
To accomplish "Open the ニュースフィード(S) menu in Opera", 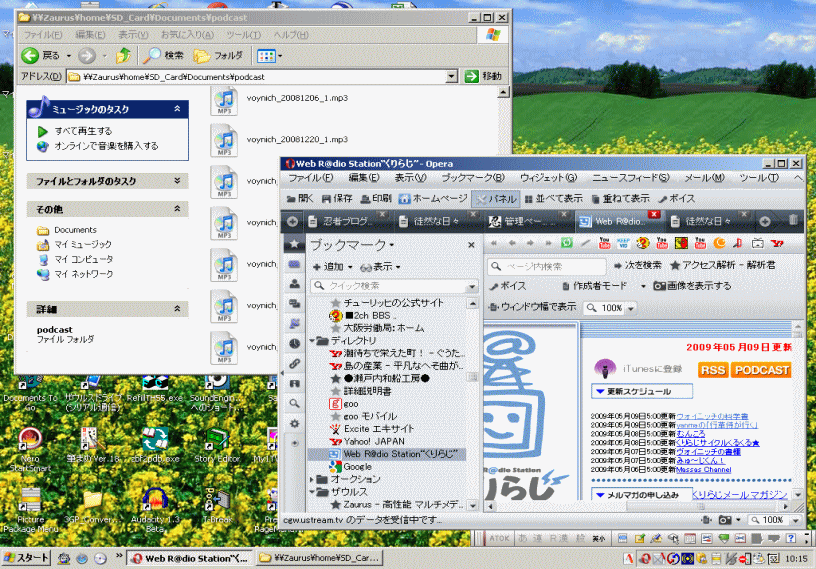I will click(631, 178).
